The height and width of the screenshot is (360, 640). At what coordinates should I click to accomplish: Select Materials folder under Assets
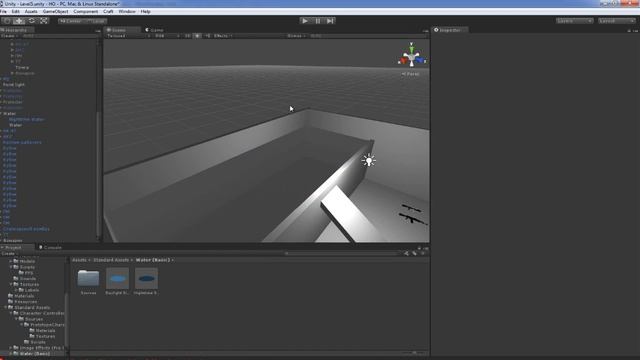(24, 296)
